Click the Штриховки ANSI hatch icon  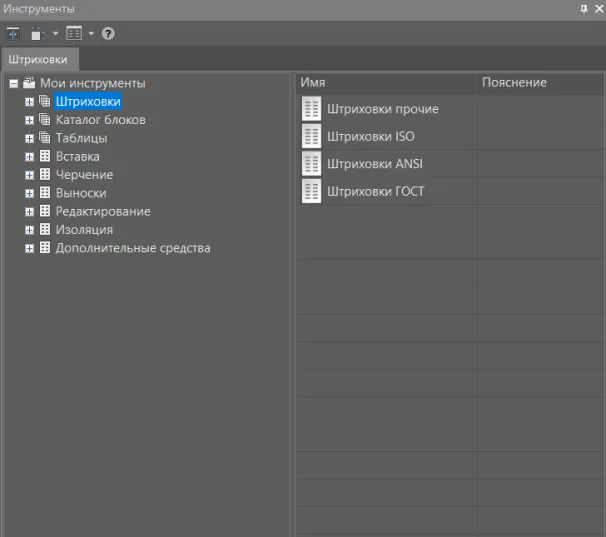click(x=311, y=164)
